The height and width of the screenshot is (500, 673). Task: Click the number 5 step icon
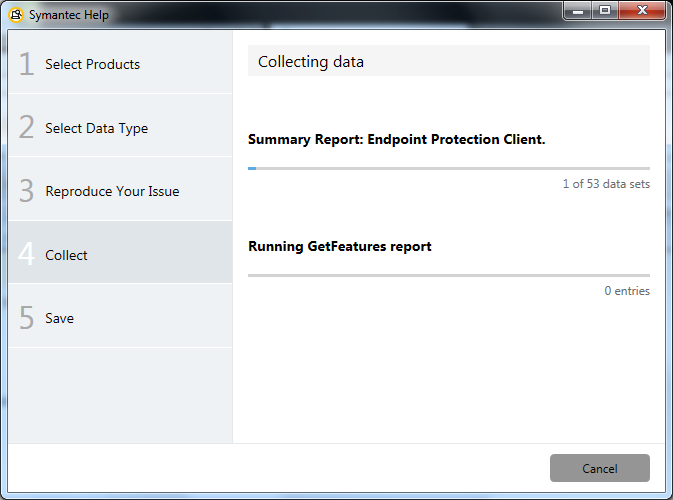tap(27, 317)
